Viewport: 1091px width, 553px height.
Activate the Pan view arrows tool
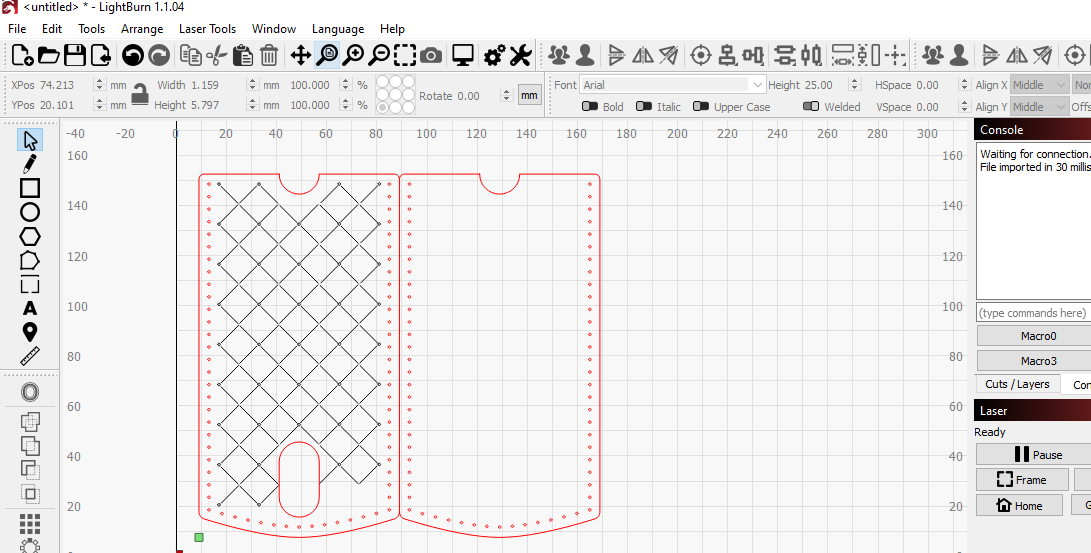coord(301,55)
